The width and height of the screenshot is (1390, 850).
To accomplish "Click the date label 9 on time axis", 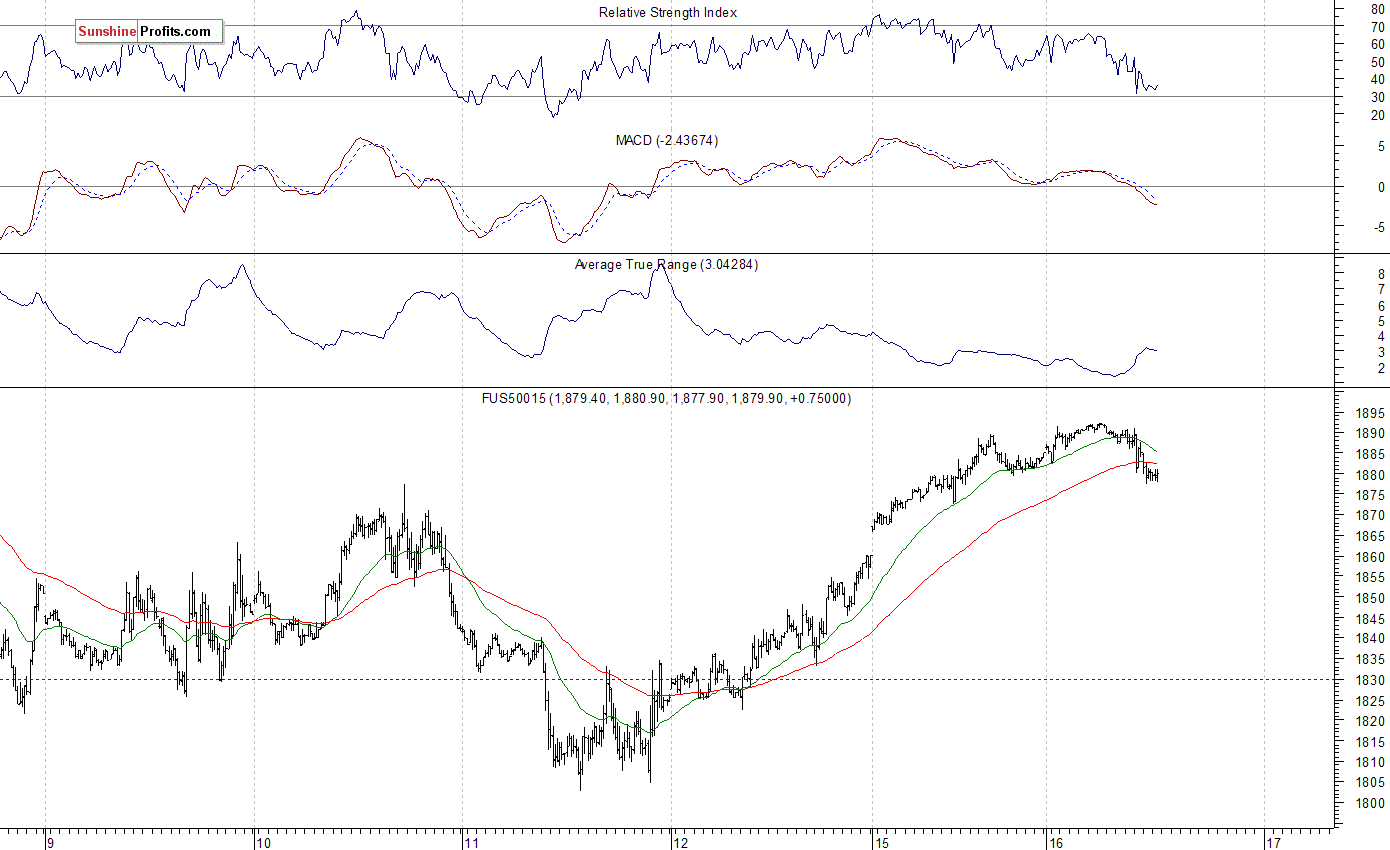I will click(x=49, y=843).
